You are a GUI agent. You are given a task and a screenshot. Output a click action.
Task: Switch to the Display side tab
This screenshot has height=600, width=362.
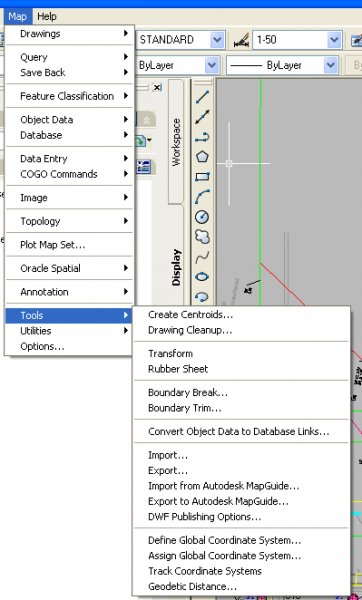(176, 267)
